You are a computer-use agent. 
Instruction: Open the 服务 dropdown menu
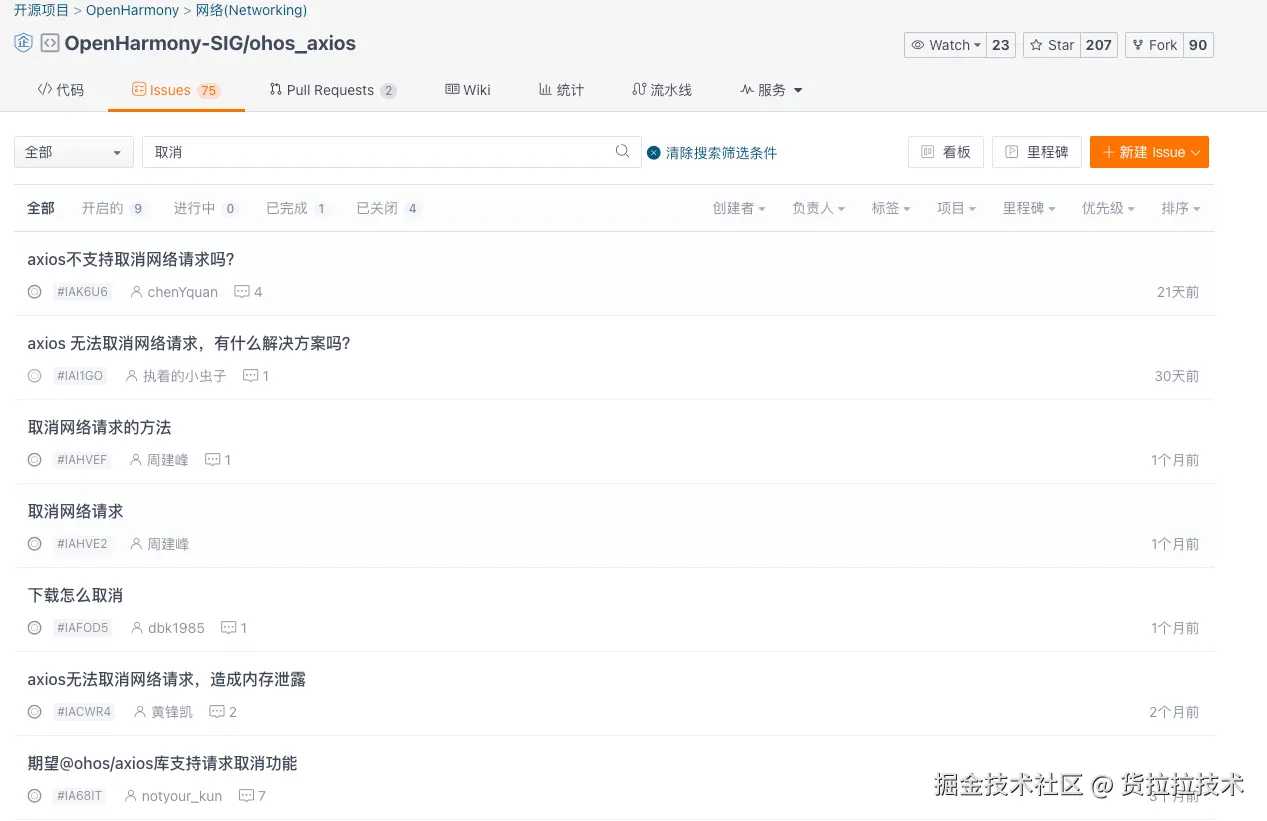771,90
